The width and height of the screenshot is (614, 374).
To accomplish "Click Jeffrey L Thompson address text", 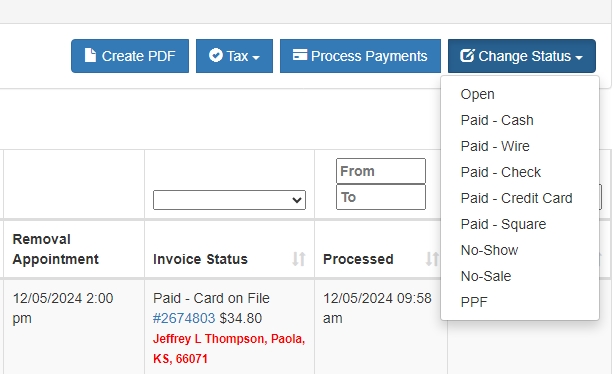I will [229, 349].
